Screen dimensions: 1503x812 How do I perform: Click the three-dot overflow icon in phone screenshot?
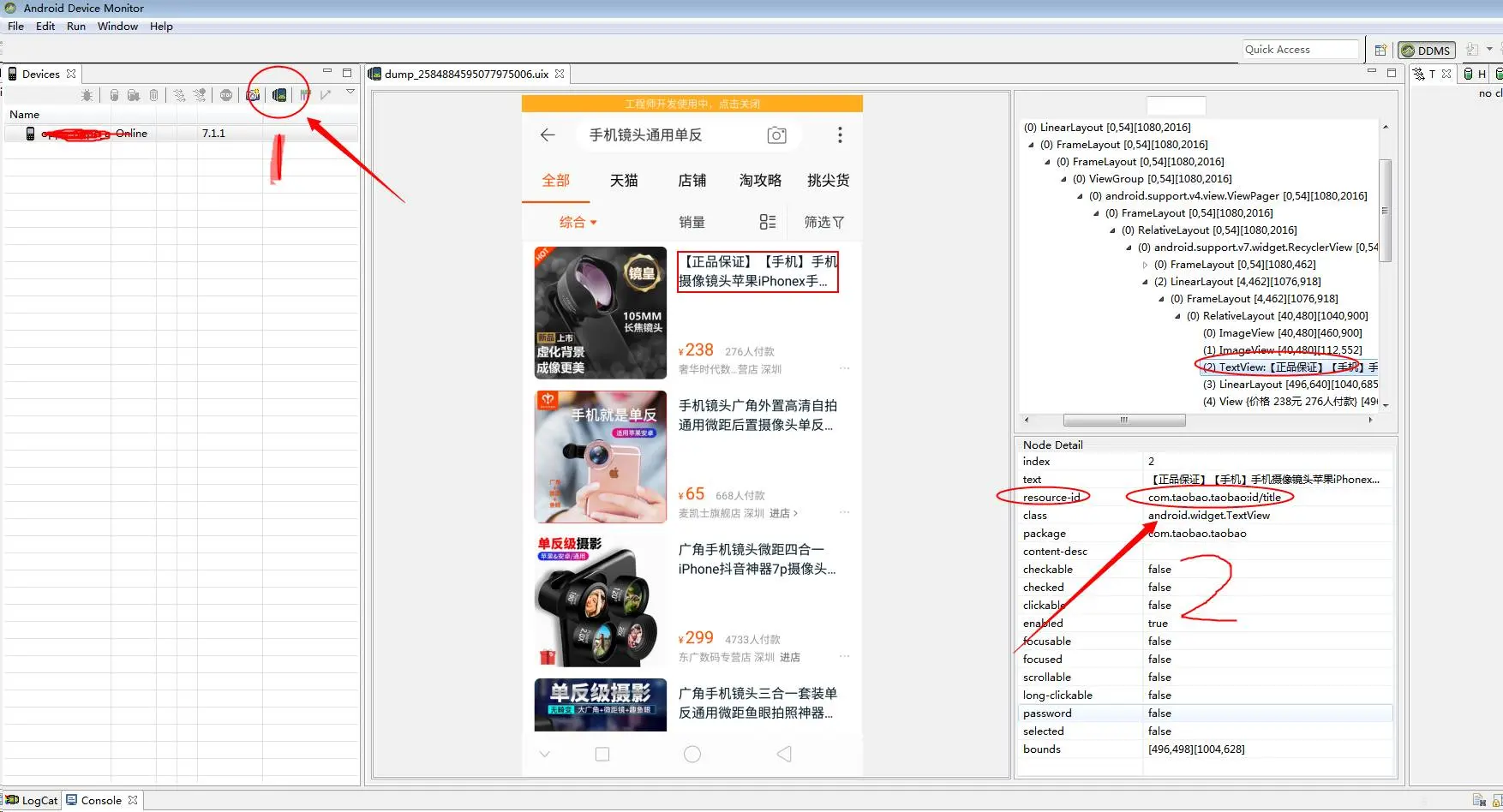click(840, 135)
